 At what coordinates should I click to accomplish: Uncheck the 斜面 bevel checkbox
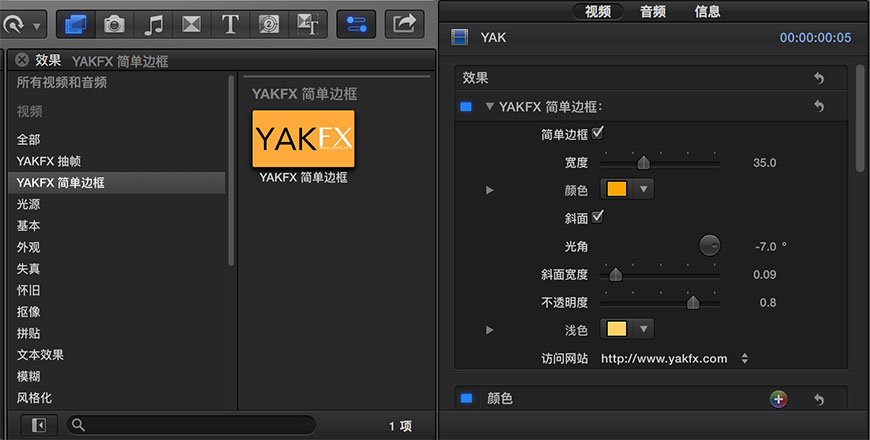click(598, 217)
